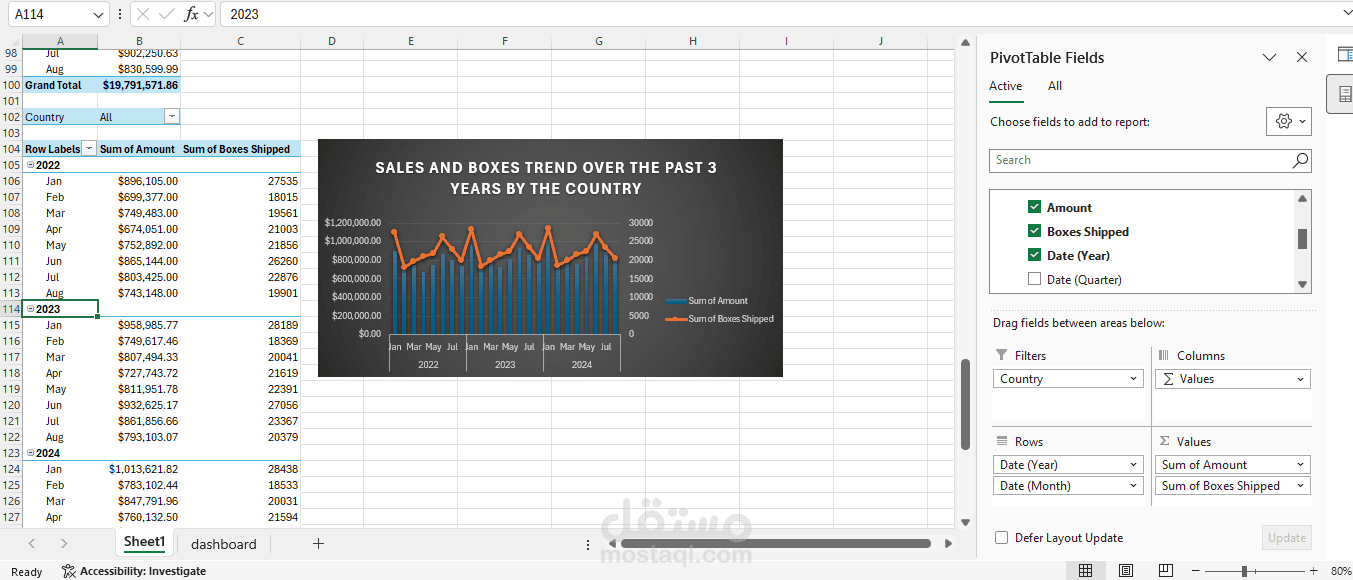Image resolution: width=1353 pixels, height=580 pixels.
Task: Click the formula bar options dots icon
Action: (120, 14)
